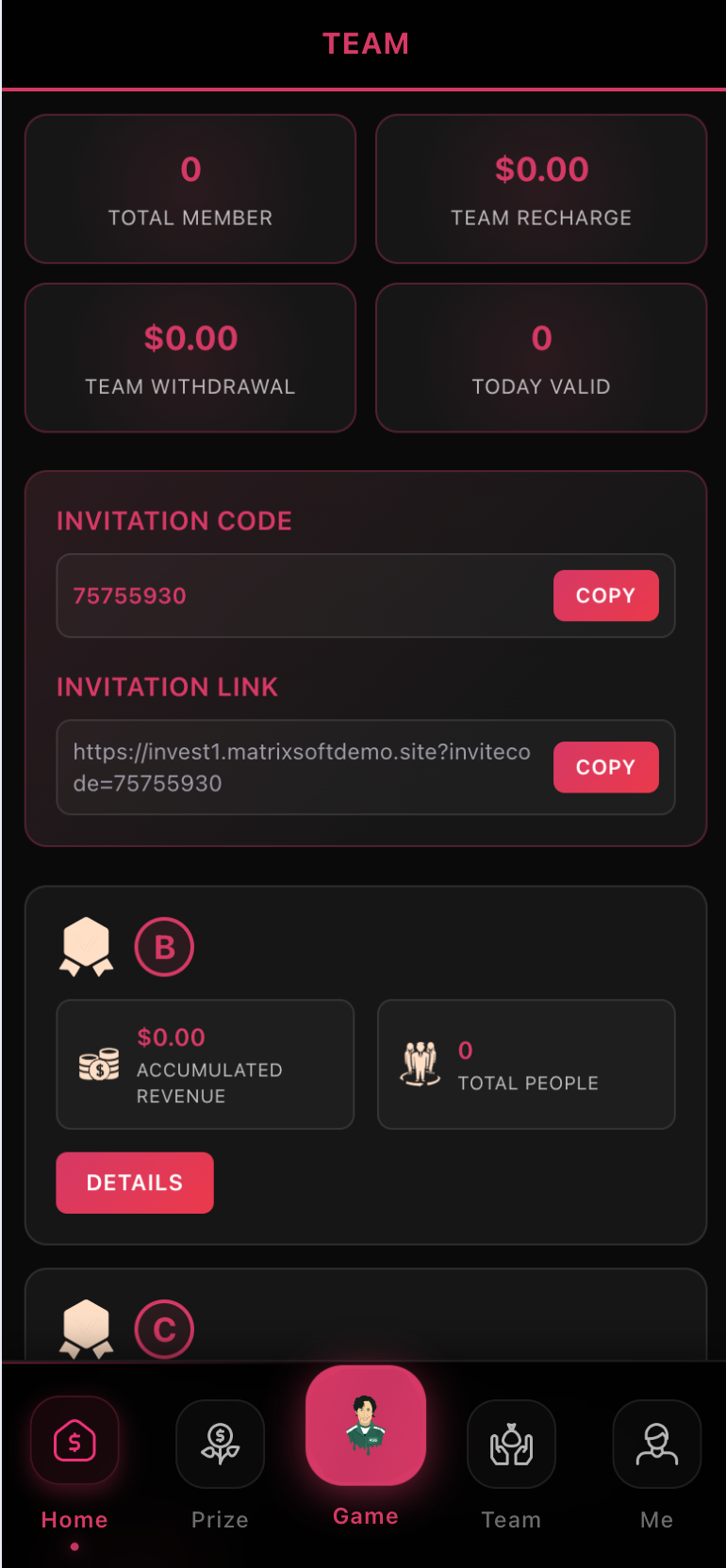Copy the invitation link

coord(605,767)
